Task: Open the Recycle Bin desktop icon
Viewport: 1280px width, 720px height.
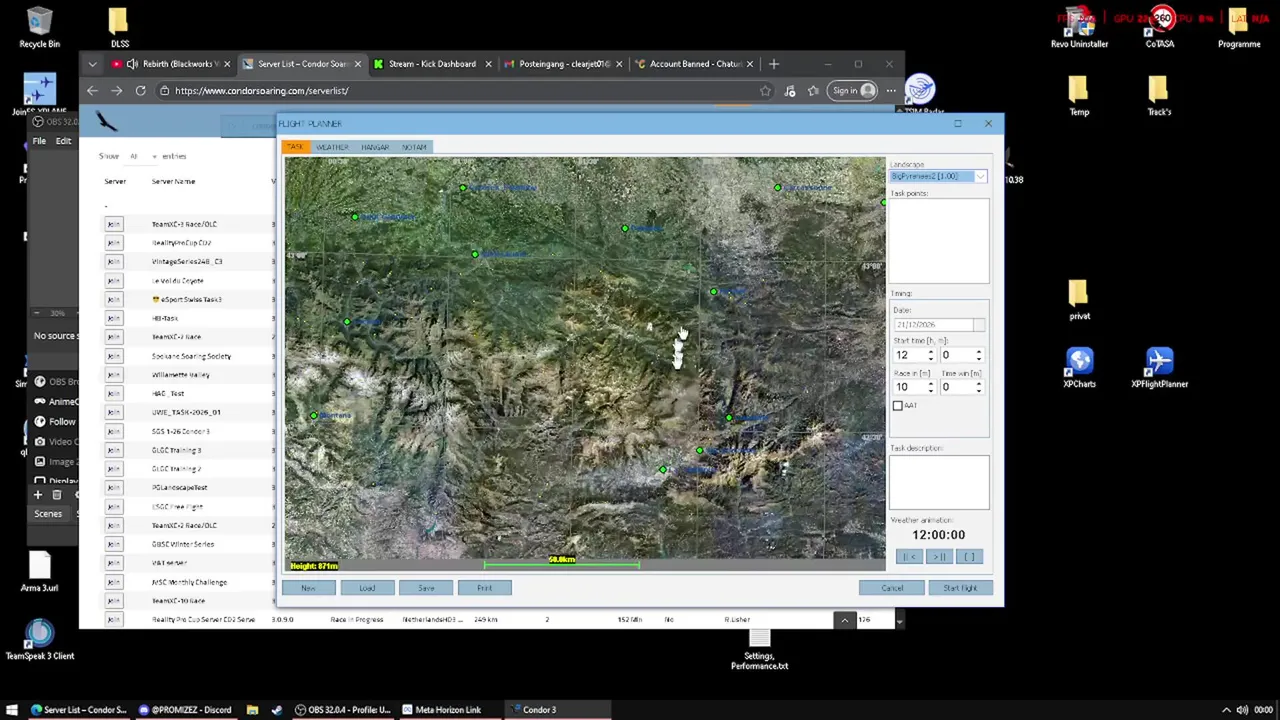Action: [39, 28]
